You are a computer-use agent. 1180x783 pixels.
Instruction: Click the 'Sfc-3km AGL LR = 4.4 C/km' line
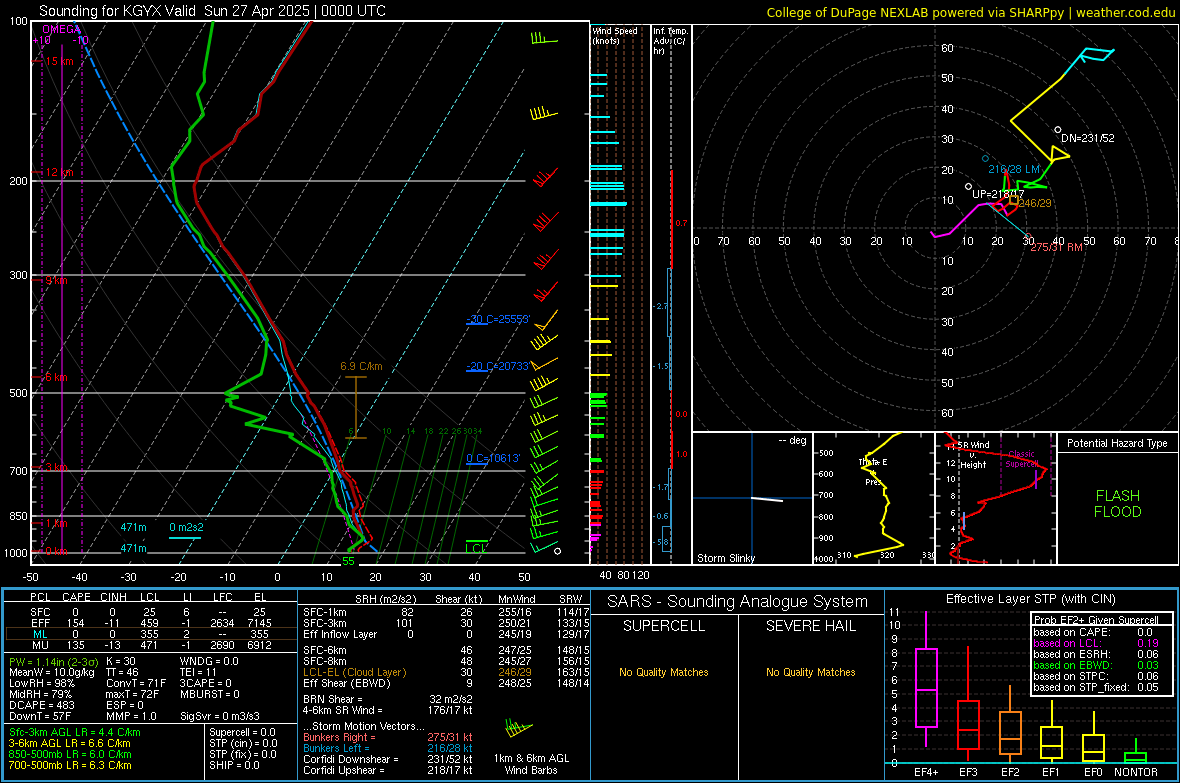75,733
